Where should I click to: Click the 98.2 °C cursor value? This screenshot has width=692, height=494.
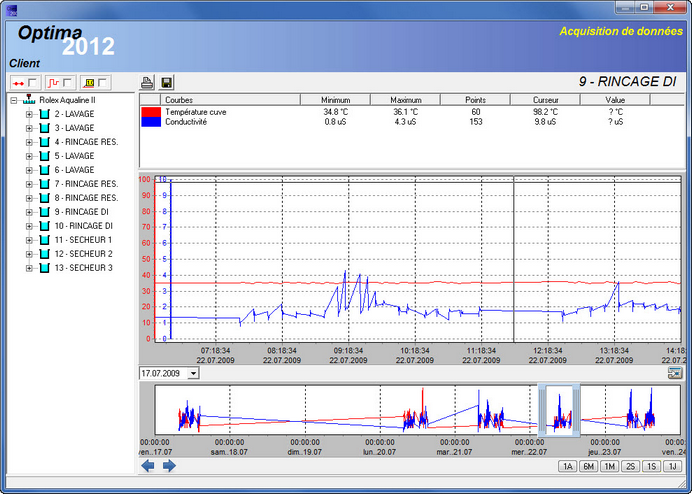tap(545, 112)
